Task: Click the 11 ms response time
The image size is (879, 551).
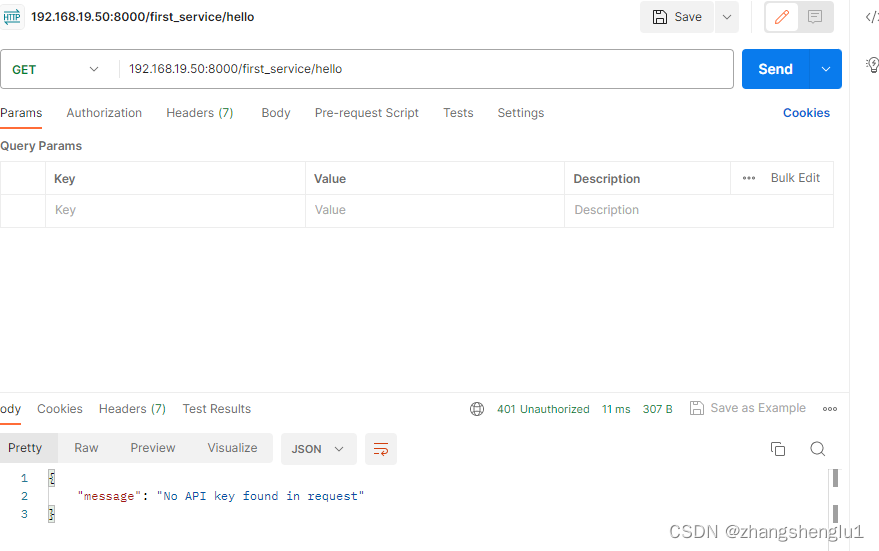Action: tap(616, 409)
